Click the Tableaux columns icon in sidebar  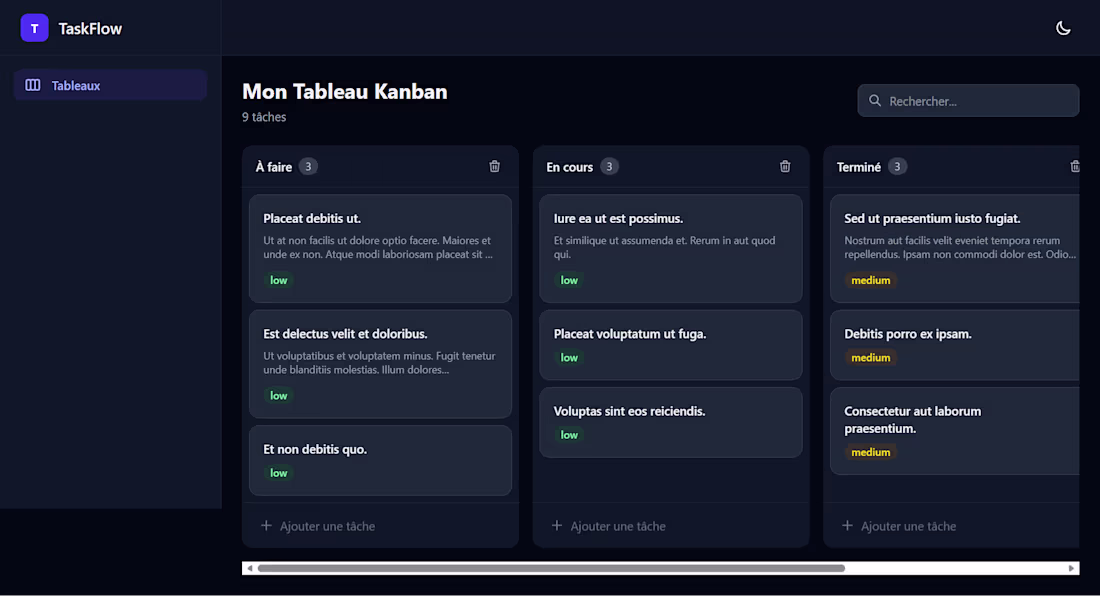[x=33, y=86]
